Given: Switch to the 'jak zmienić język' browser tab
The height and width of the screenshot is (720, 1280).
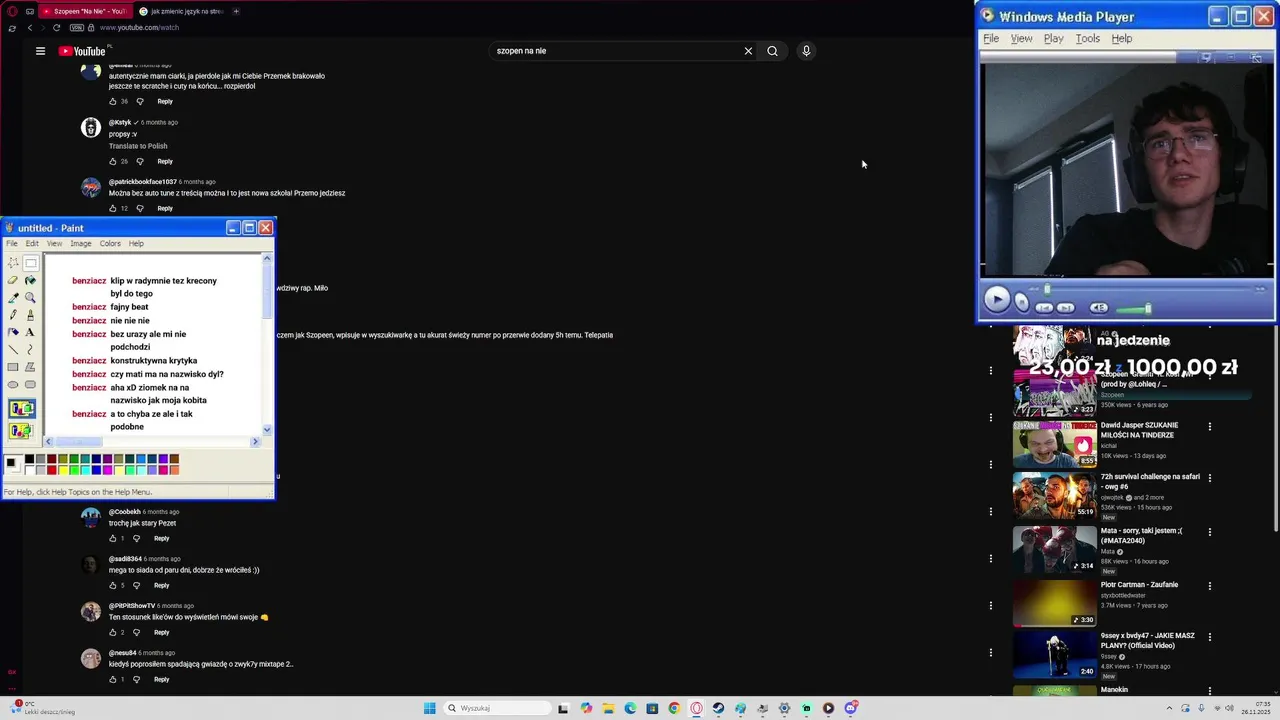Looking at the screenshot, I should [181, 11].
